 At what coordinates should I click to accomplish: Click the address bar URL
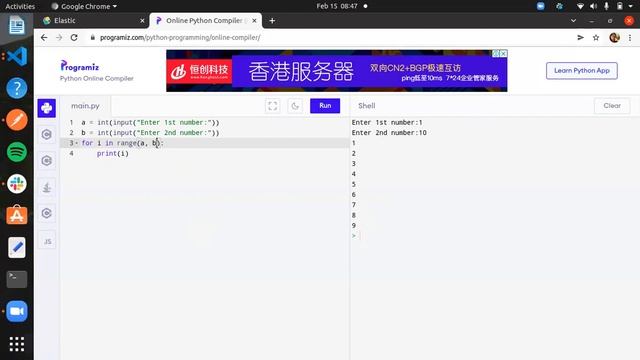[x=180, y=38]
